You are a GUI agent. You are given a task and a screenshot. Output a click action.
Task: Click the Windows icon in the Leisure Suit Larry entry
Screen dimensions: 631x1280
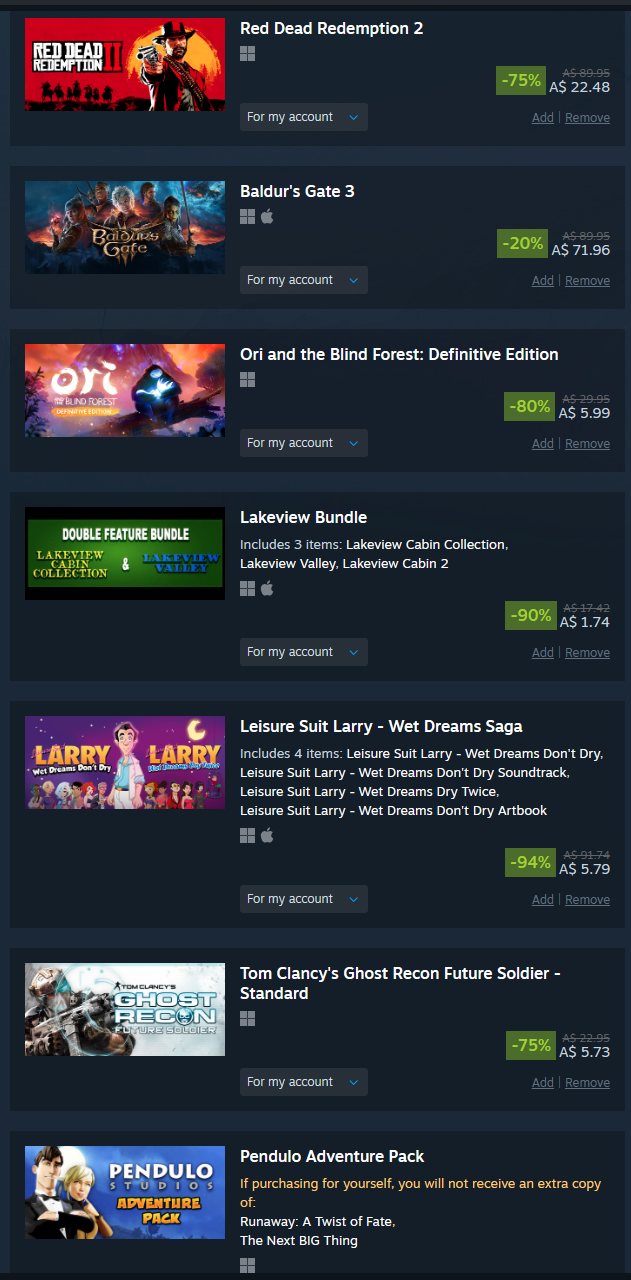pos(248,835)
